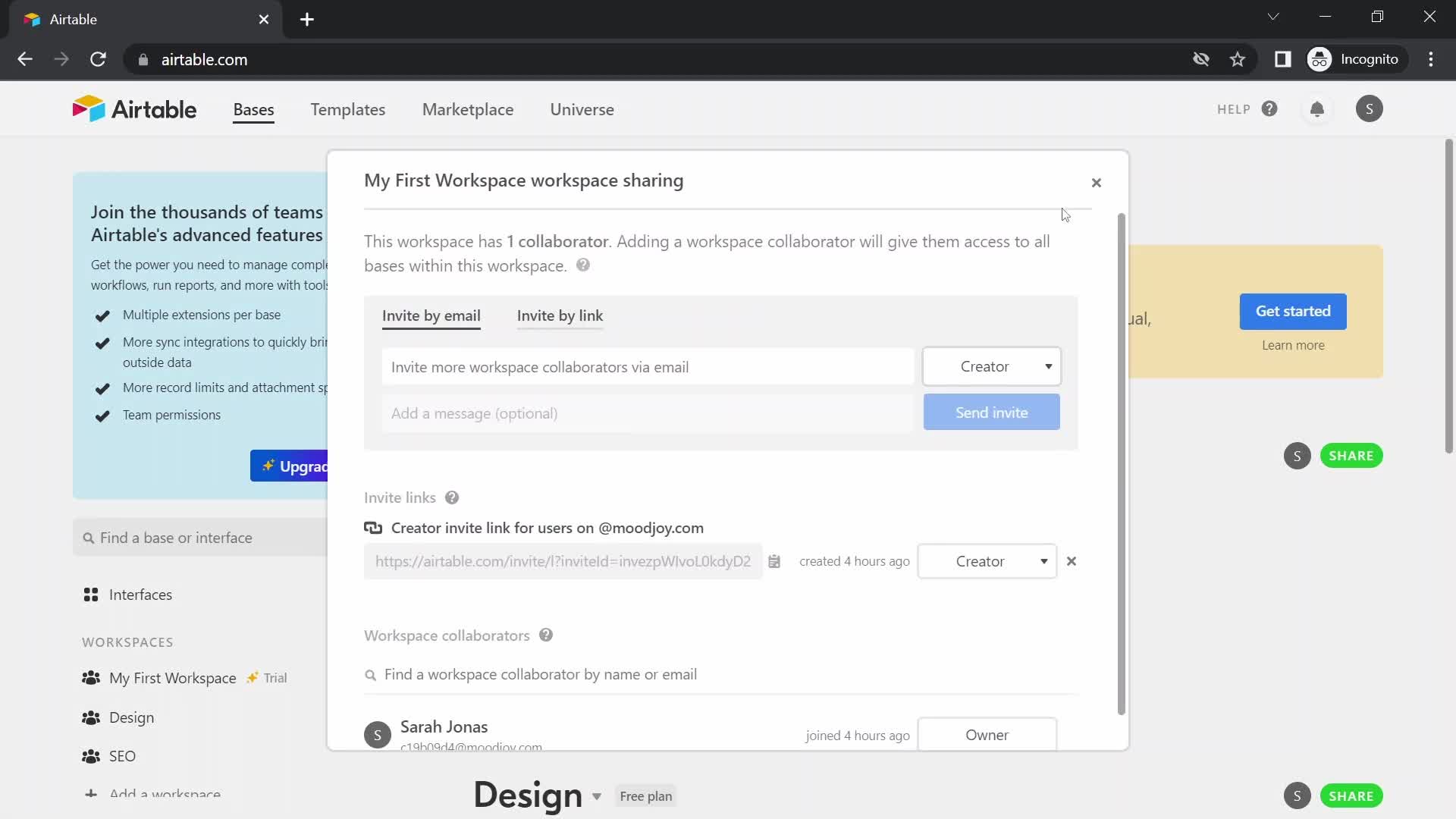The image size is (1456, 819).
Task: Select Creator role dropdown in invite form
Action: 991,366
